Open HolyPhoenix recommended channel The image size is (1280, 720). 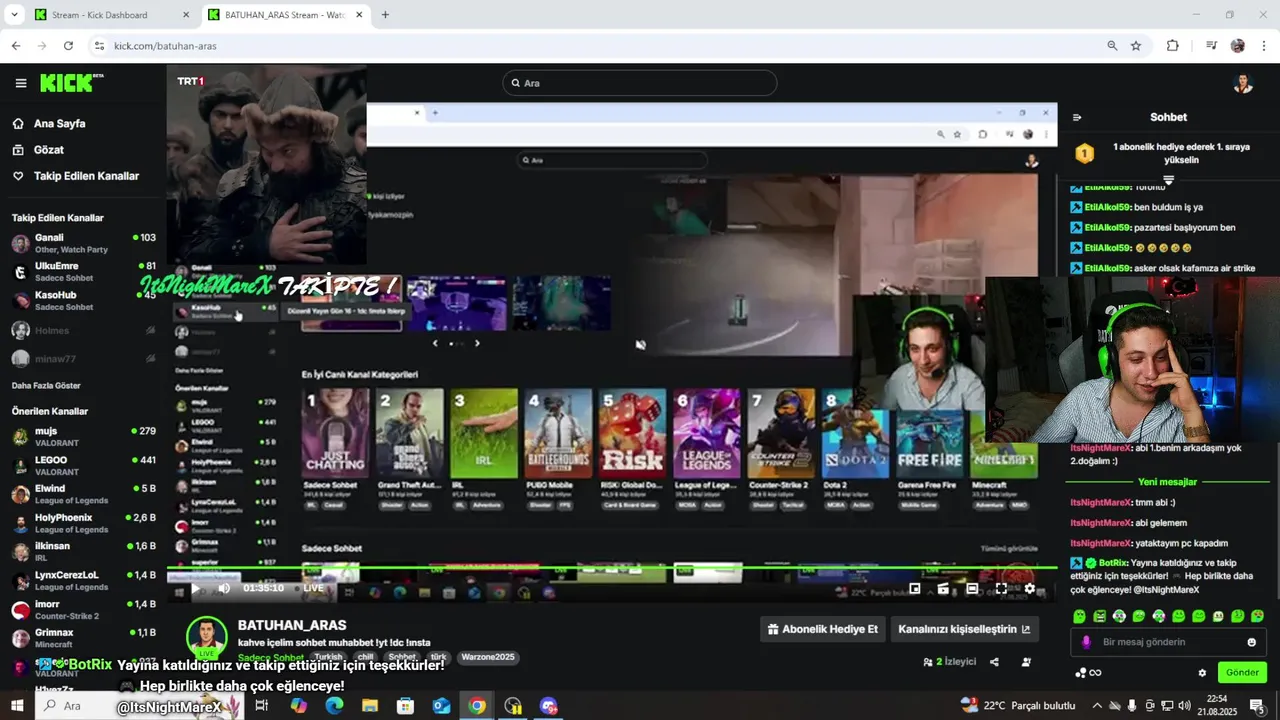pos(84,523)
